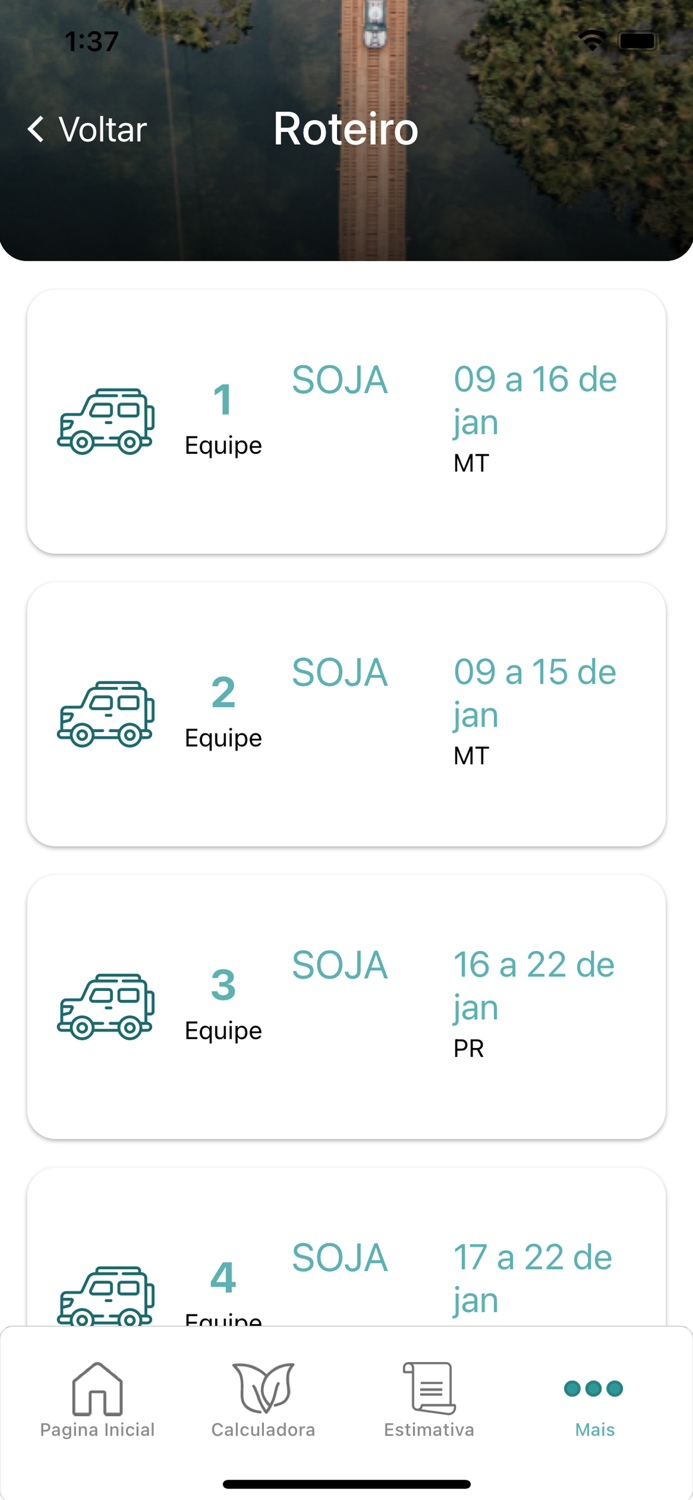This screenshot has height=1500, width=693.
Task: Open the Equipe 2 itinerary card
Action: [x=346, y=712]
